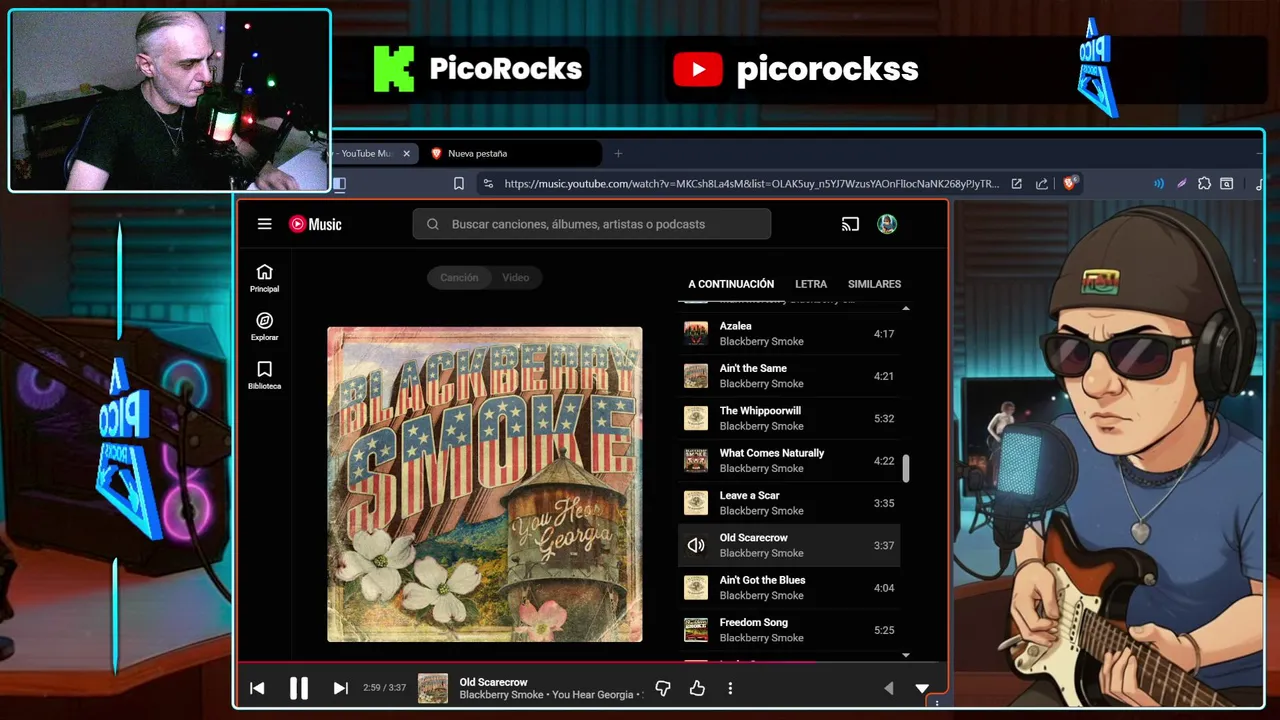
Task: Pause the current song
Action: tap(298, 688)
